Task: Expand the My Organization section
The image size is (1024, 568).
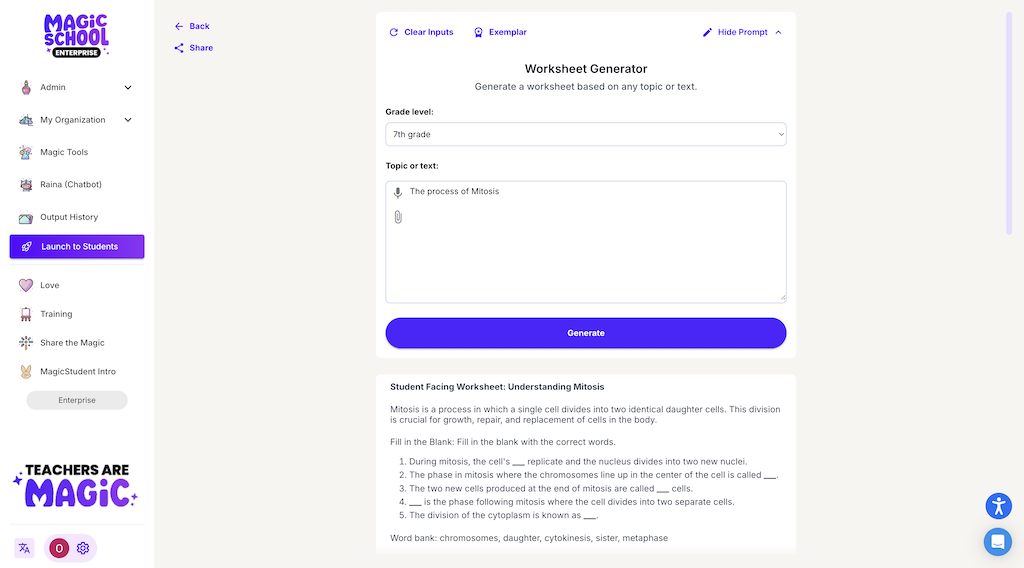Action: point(128,120)
